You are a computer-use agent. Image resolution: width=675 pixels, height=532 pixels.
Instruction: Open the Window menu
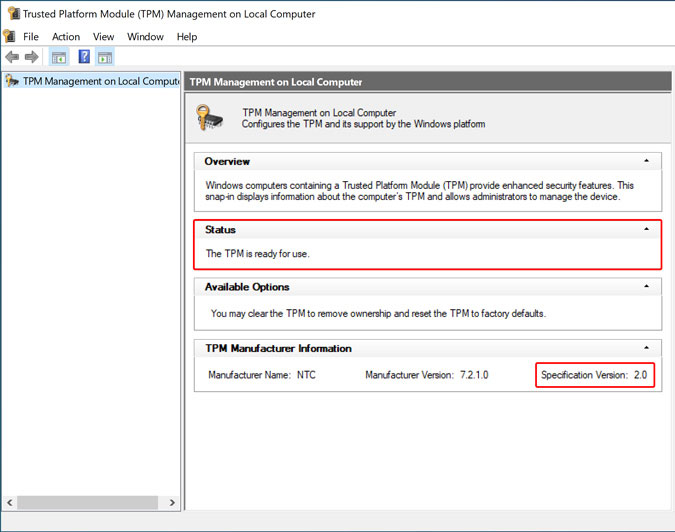145,37
